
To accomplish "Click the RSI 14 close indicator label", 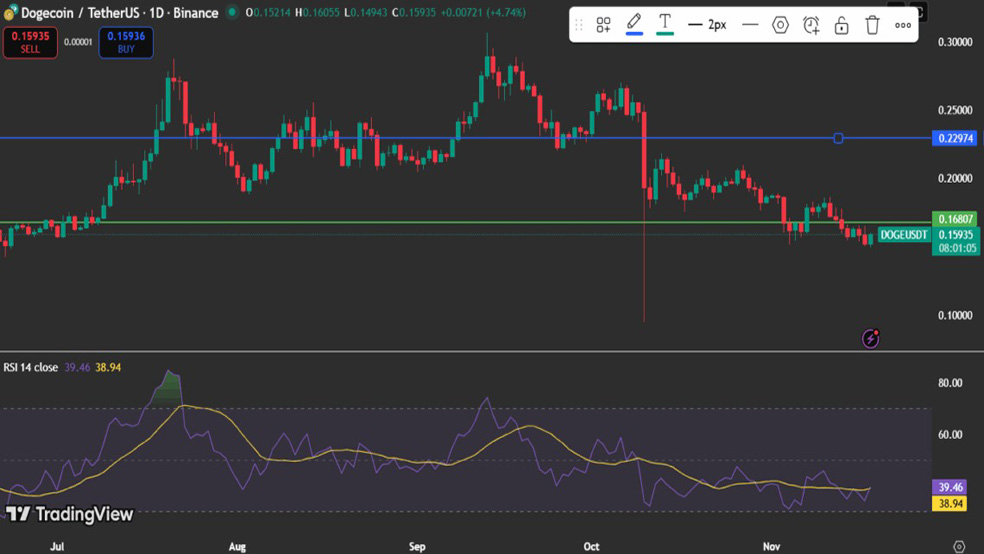I will [x=30, y=367].
